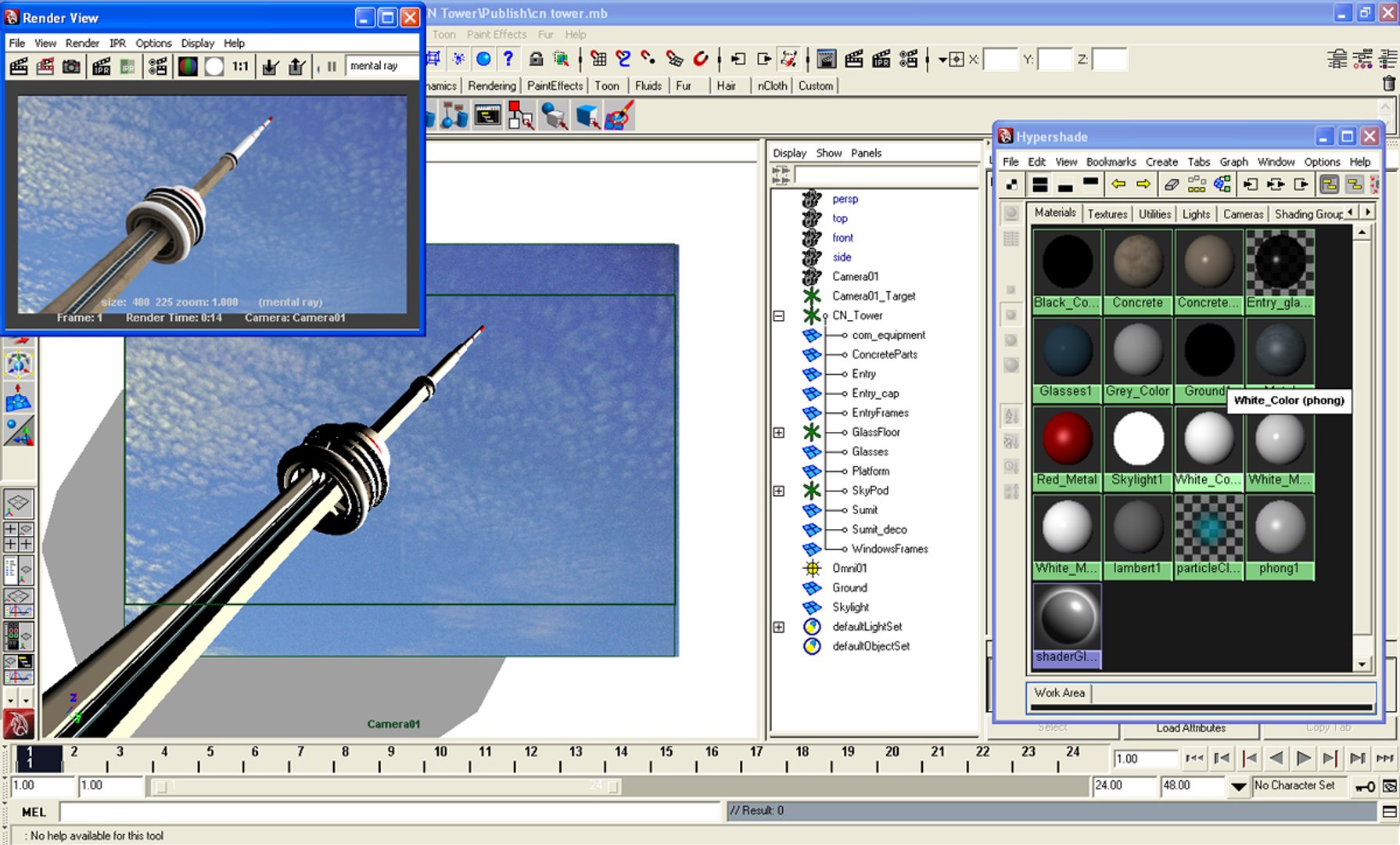
Task: Toggle the 1:1 real size button
Action: (x=240, y=67)
